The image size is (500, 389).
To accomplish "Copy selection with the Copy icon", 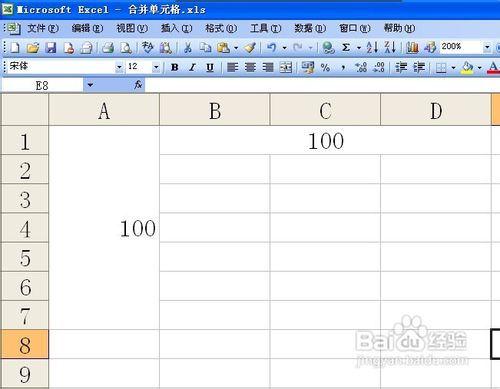I will (206, 48).
